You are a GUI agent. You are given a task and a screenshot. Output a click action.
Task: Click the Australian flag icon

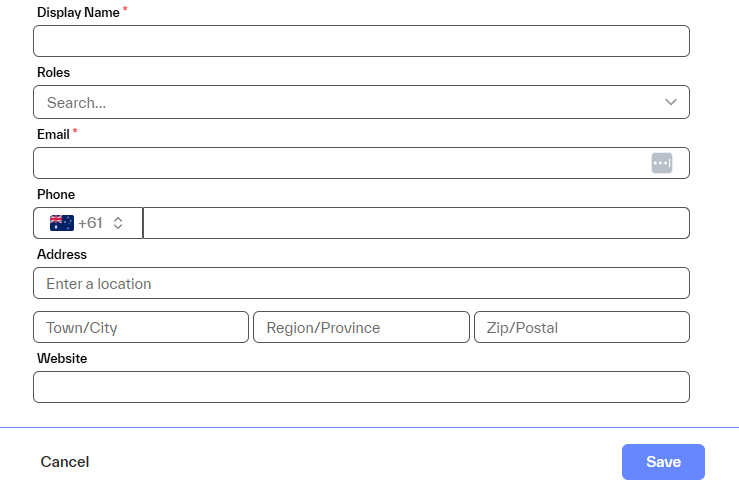point(62,223)
